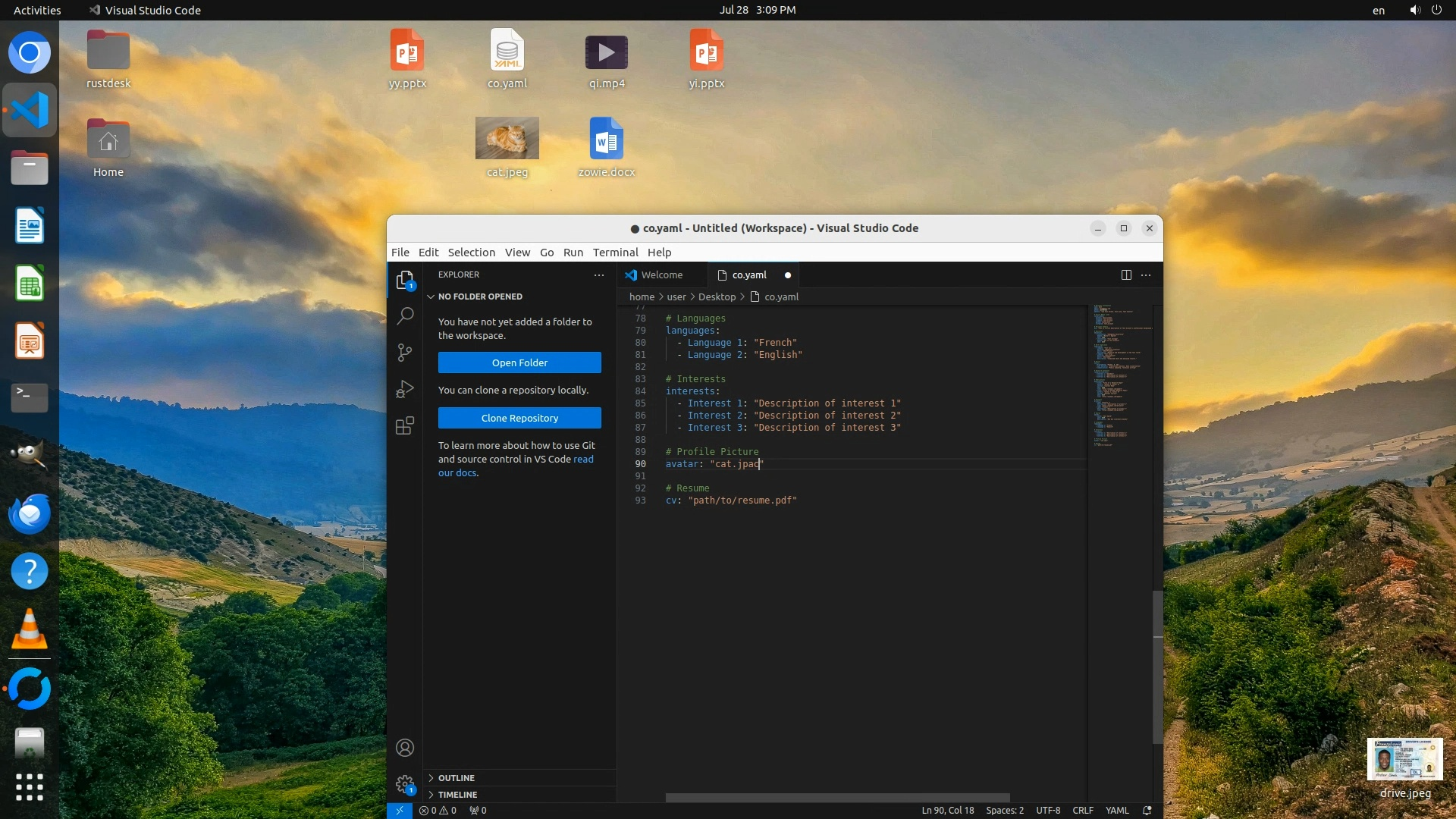Screen dimensions: 1456x819
Task: Open the Run and Debug view
Action: pyautogui.click(x=405, y=389)
